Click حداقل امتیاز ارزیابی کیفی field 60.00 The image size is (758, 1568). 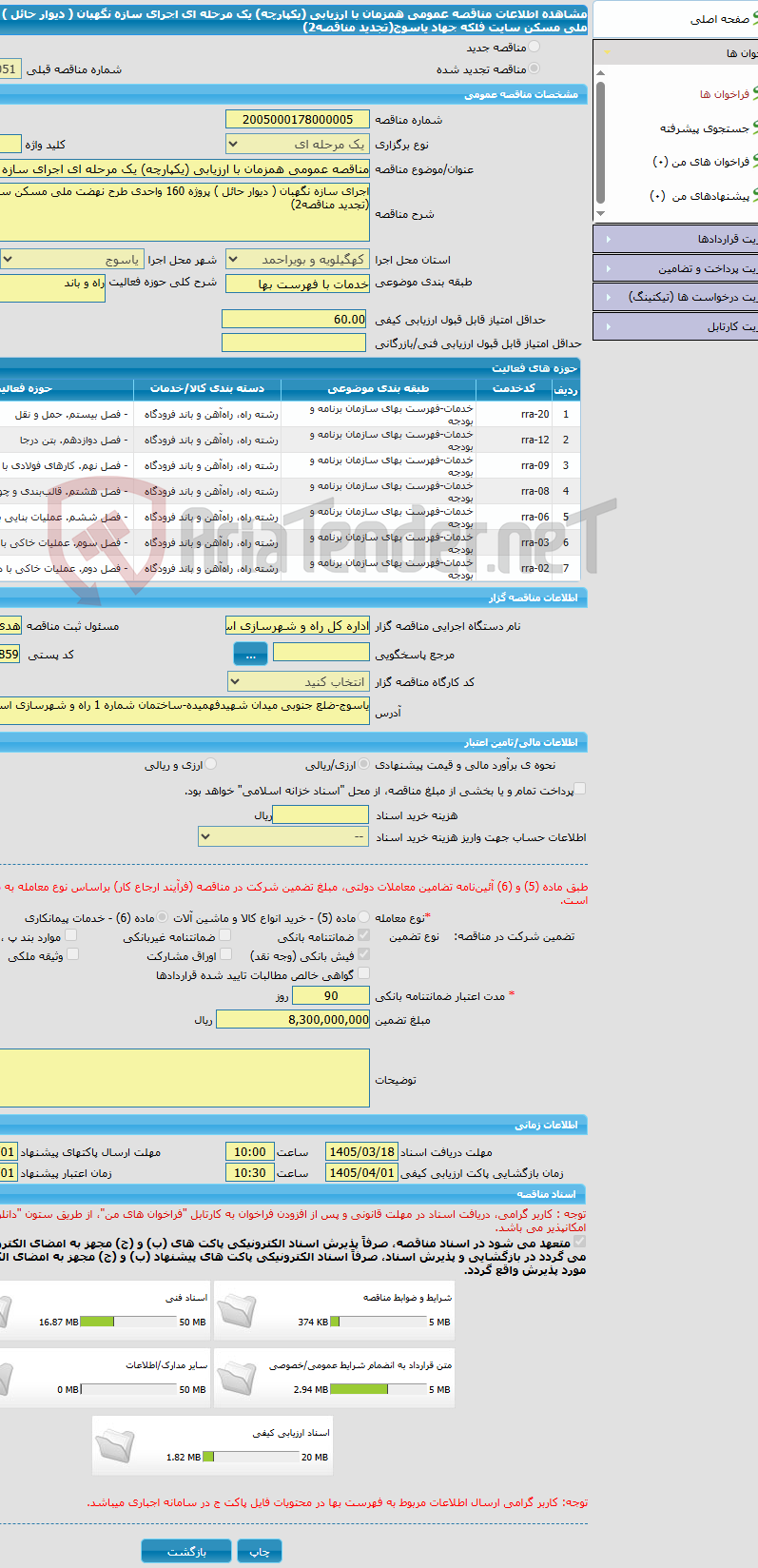point(295,320)
